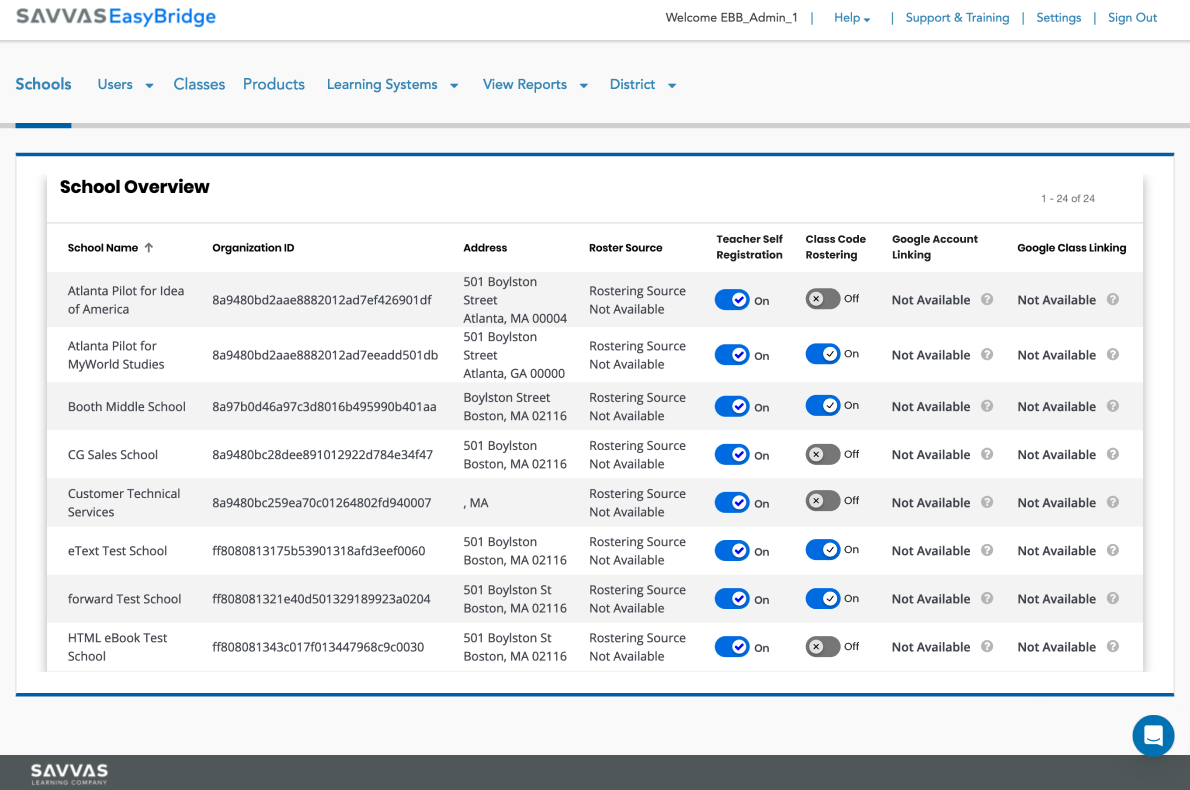This screenshot has height=790, width=1190.
Task: Turn off Teacher Self Registration for eText Test School
Action: tap(732, 551)
